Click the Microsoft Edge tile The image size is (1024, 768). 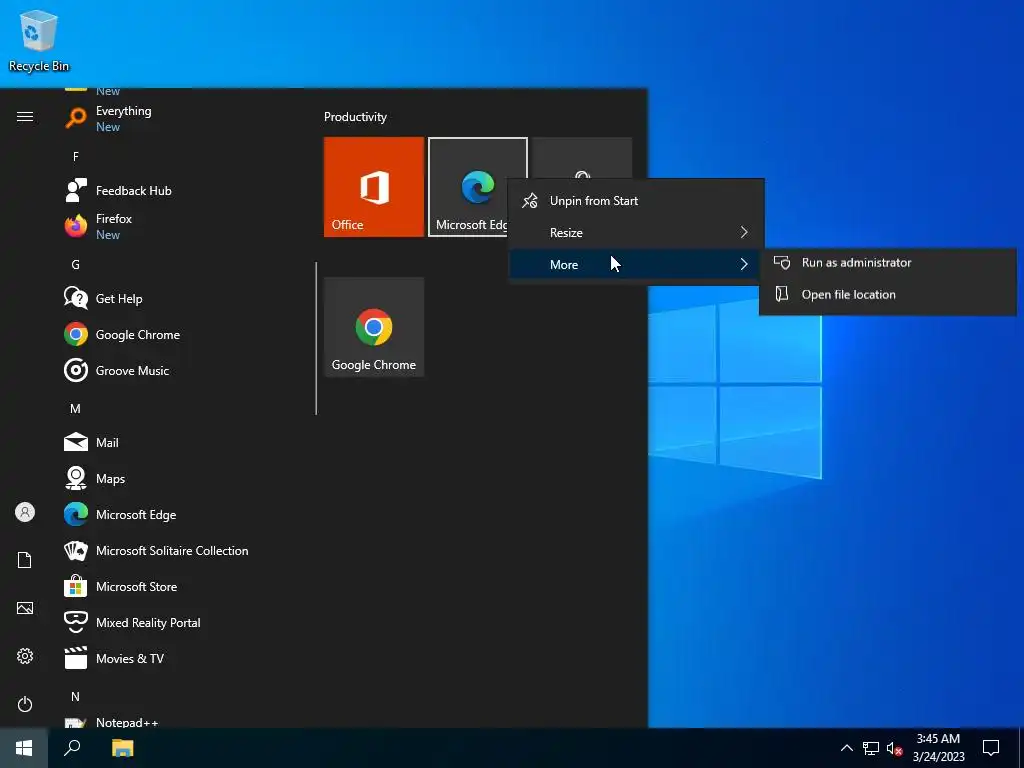(x=477, y=187)
